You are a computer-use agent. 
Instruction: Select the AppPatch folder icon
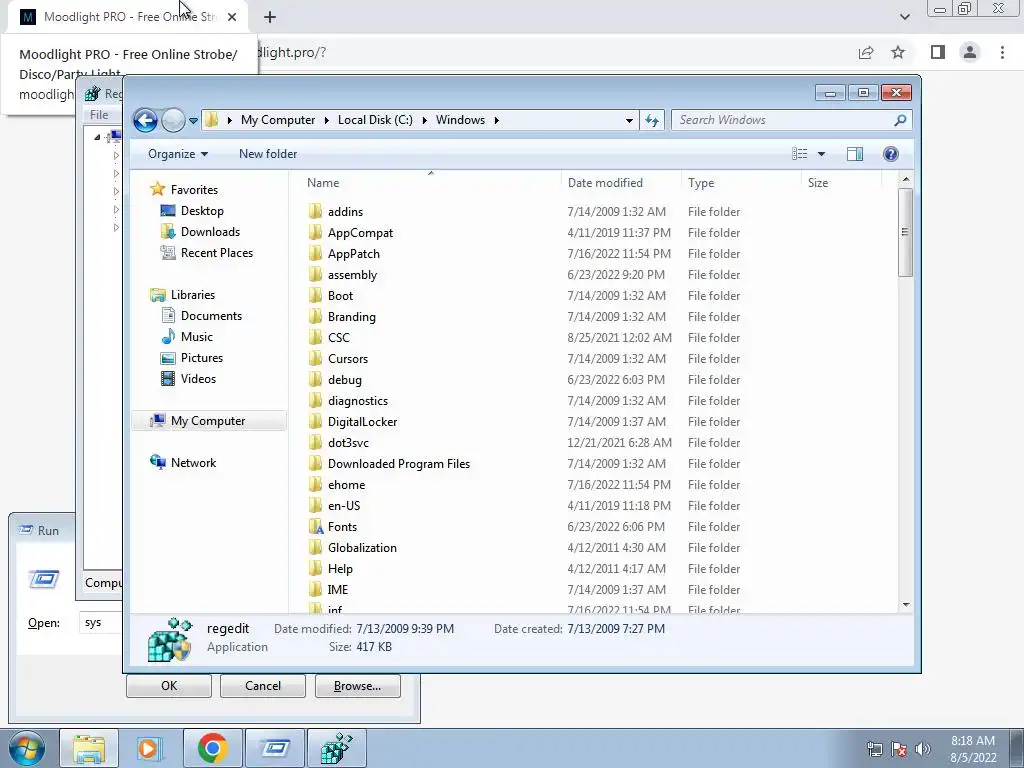[315, 253]
